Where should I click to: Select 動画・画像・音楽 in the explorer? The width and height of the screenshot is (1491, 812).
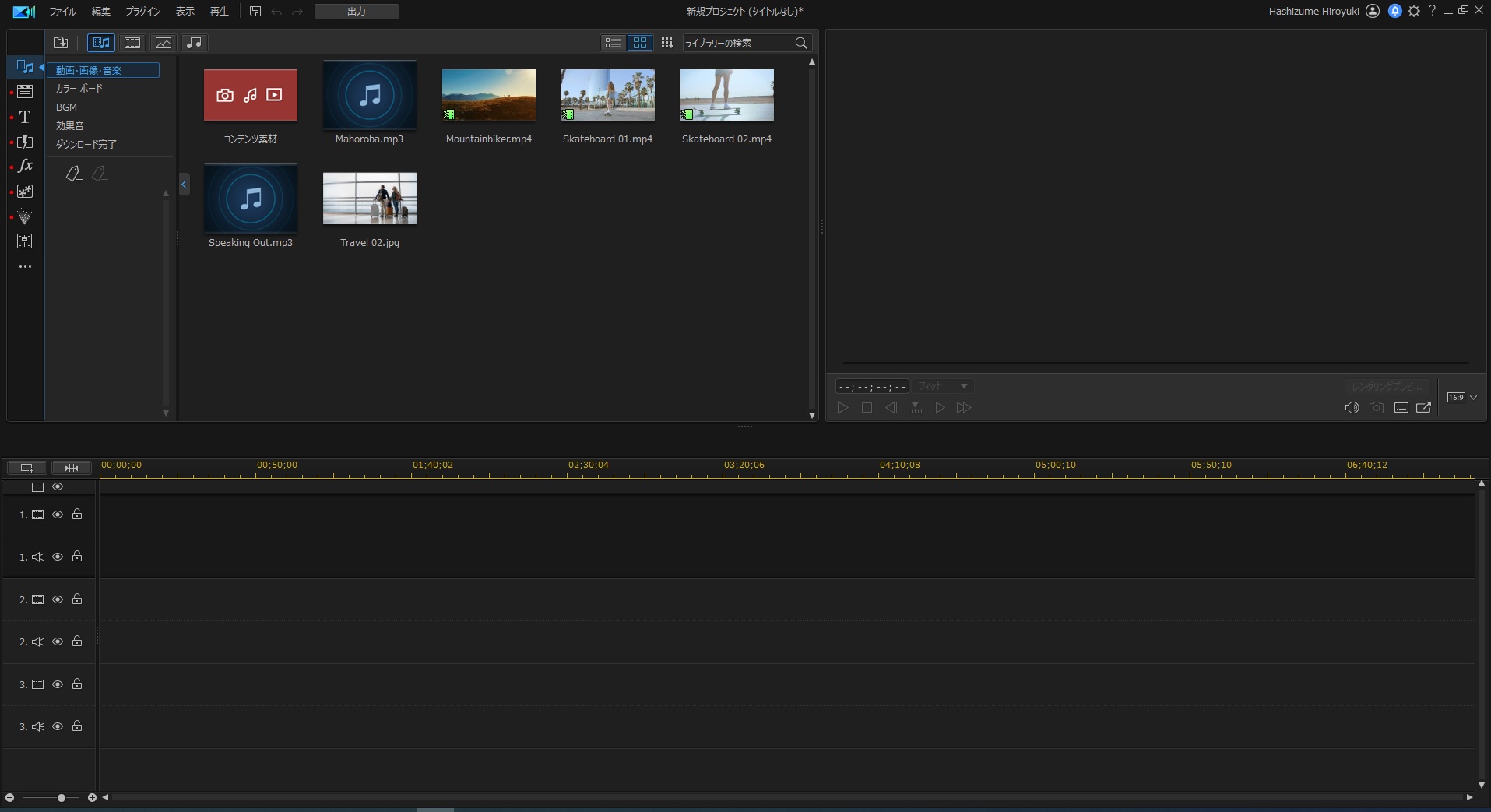point(104,70)
